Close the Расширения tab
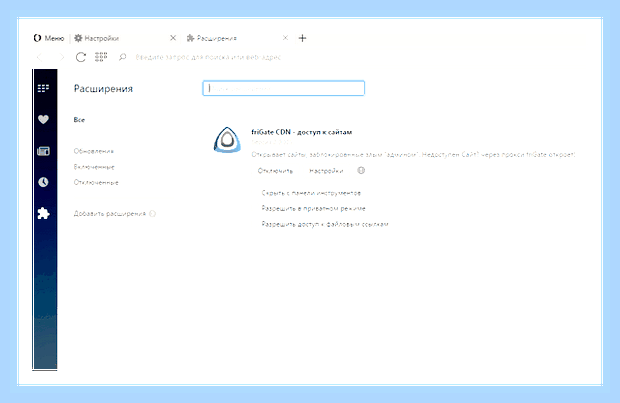 285,38
